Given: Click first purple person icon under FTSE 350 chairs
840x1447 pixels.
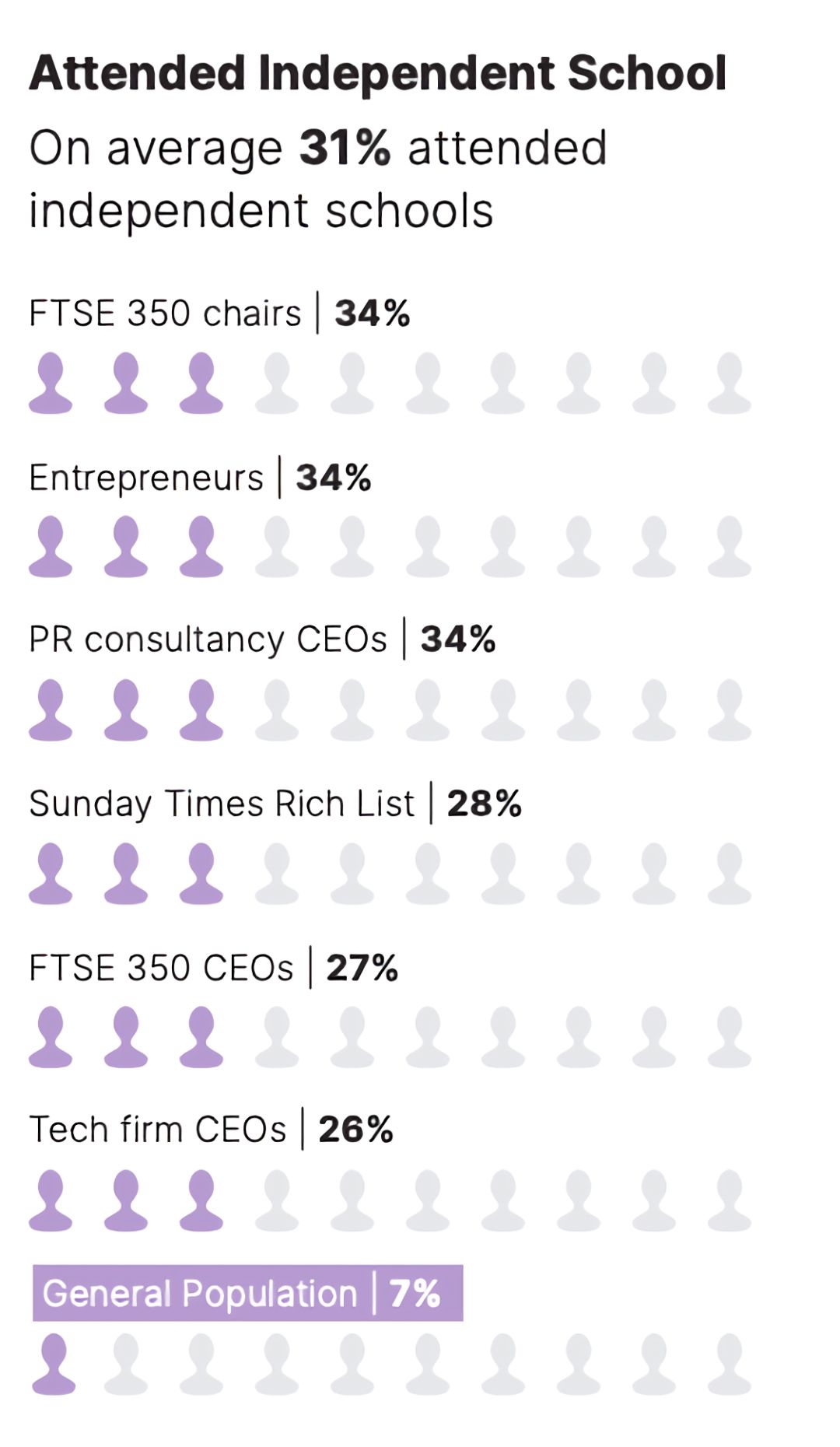Looking at the screenshot, I should pyautogui.click(x=51, y=382).
